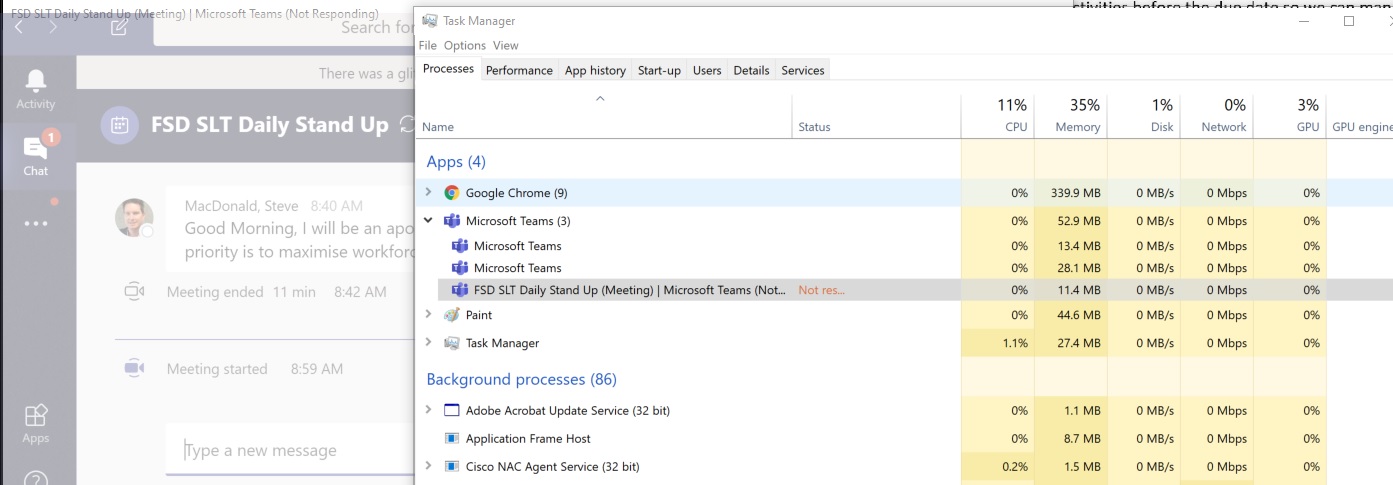Click the Application Frame Host icon
This screenshot has width=1393, height=485.
pos(452,439)
